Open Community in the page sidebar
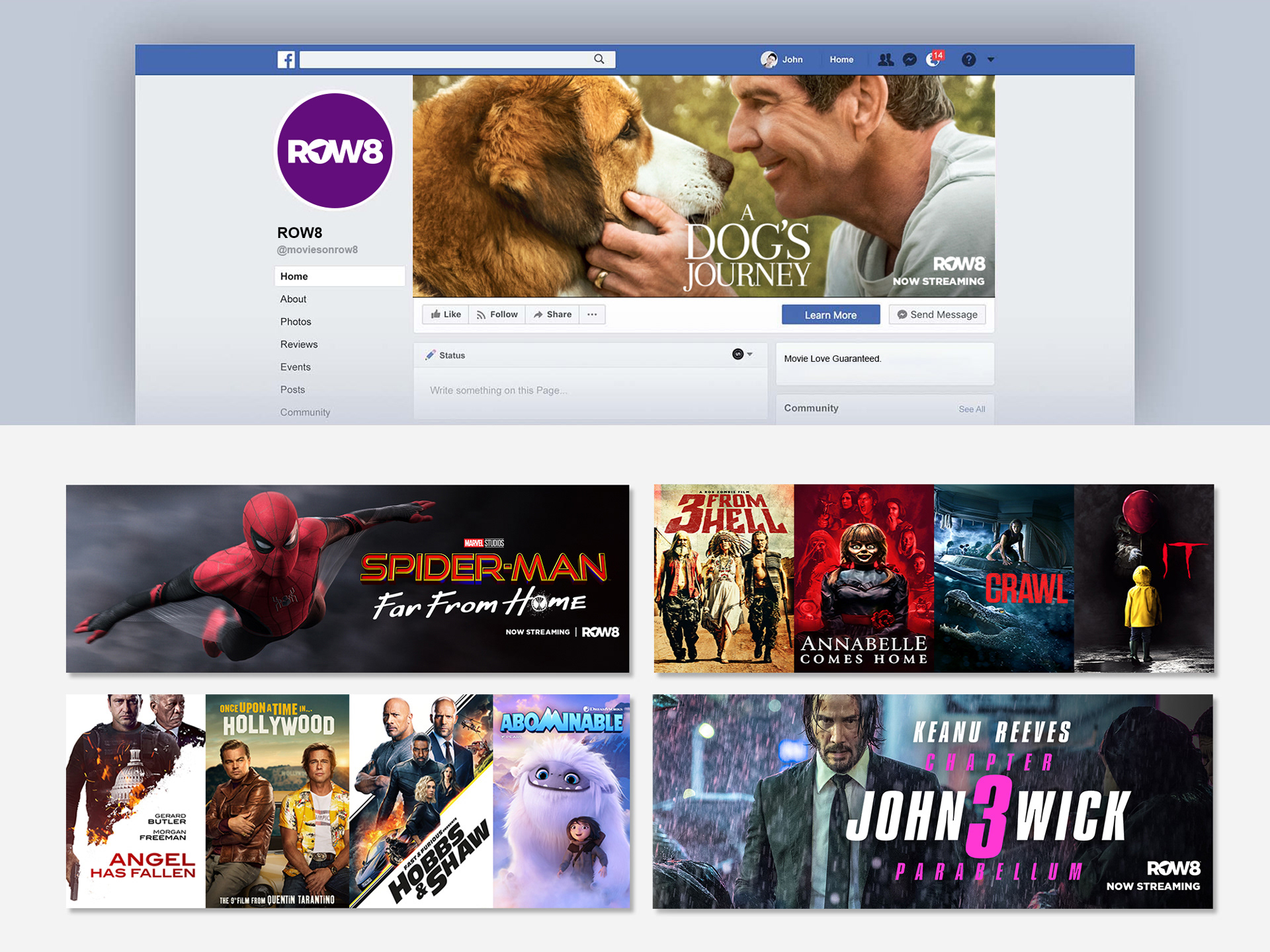This screenshot has width=1270, height=952. click(305, 412)
